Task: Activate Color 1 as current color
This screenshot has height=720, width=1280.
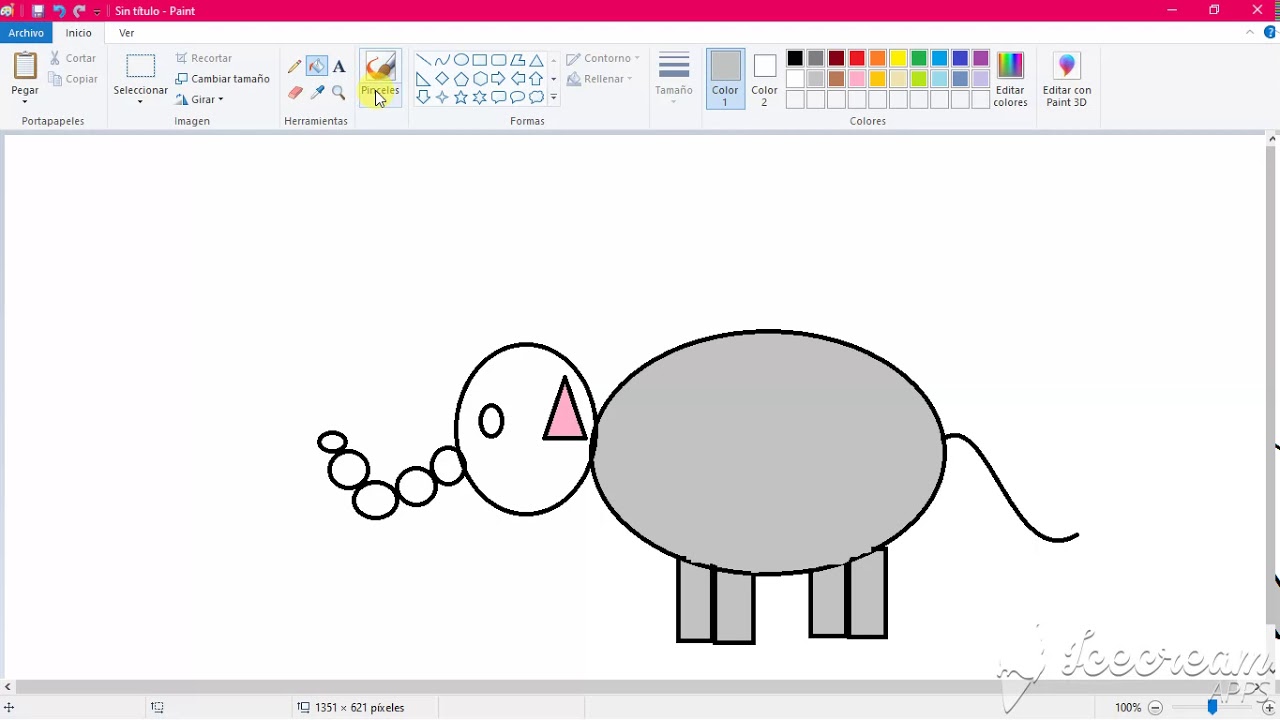Action: (725, 78)
